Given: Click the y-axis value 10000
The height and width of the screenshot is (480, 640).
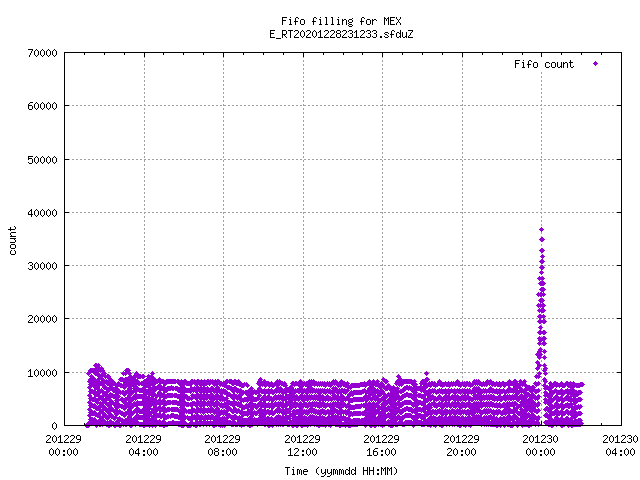Looking at the screenshot, I should point(42,373).
